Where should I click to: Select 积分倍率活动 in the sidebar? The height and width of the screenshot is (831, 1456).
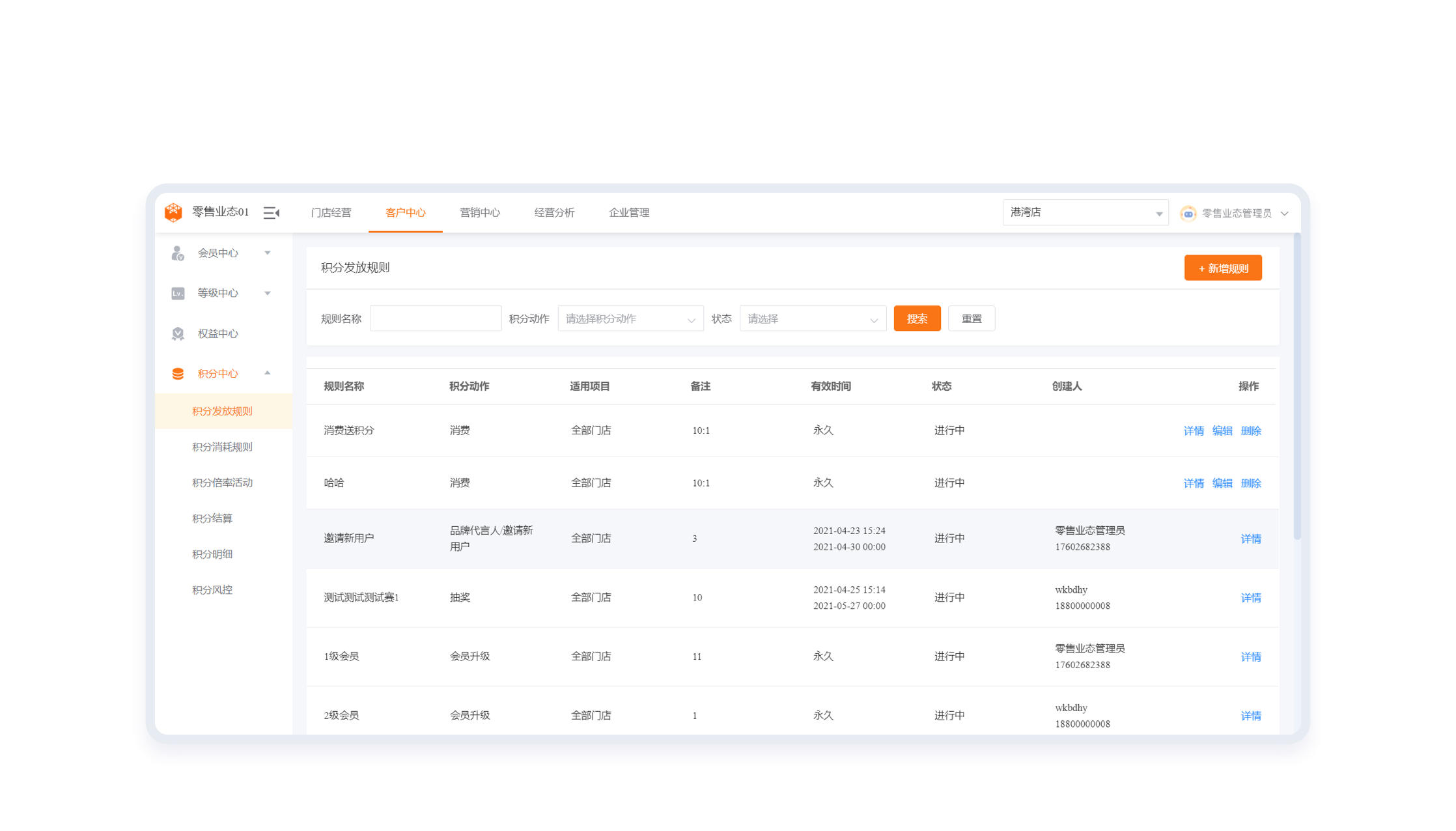tap(223, 483)
